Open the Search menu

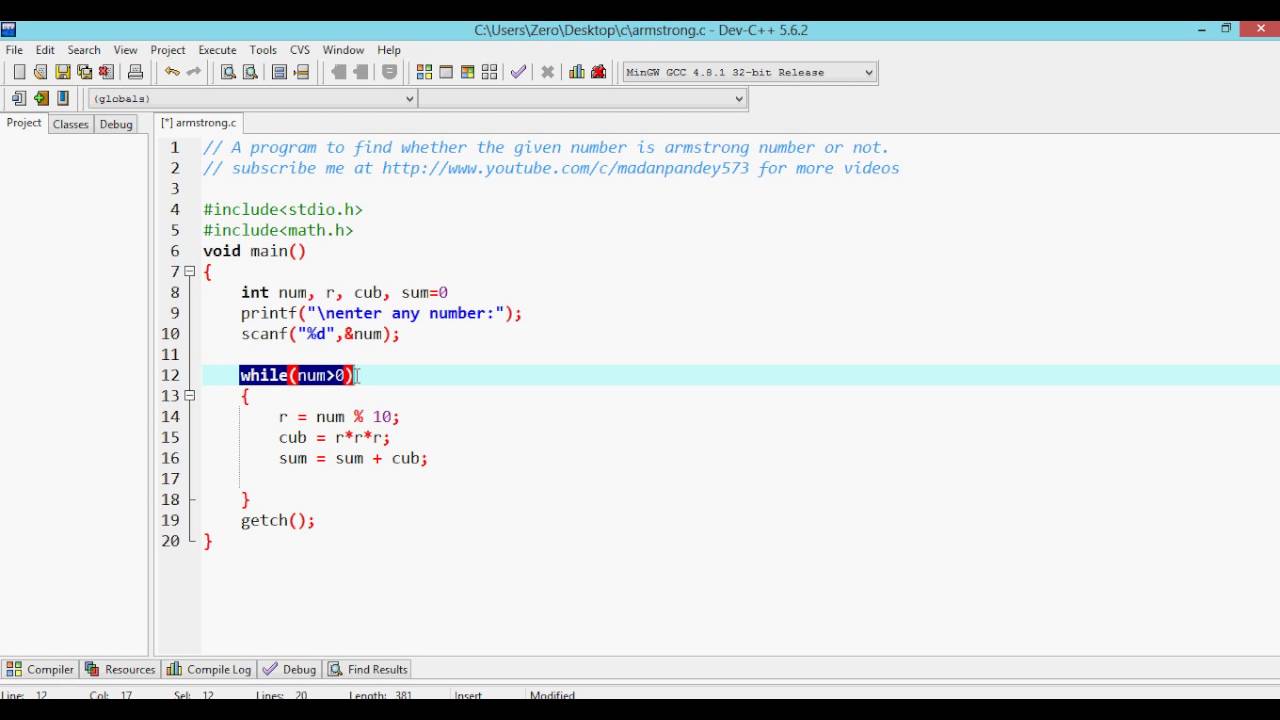(x=84, y=50)
